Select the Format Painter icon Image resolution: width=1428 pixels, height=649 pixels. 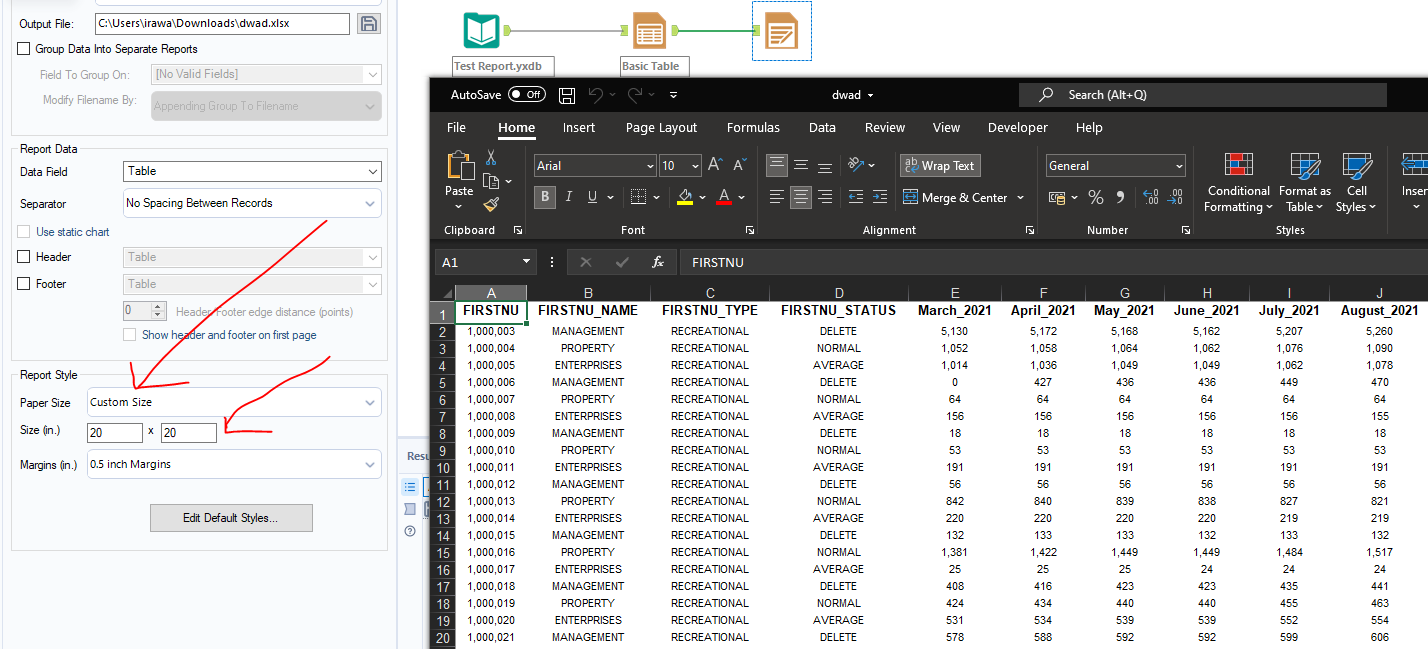[489, 205]
